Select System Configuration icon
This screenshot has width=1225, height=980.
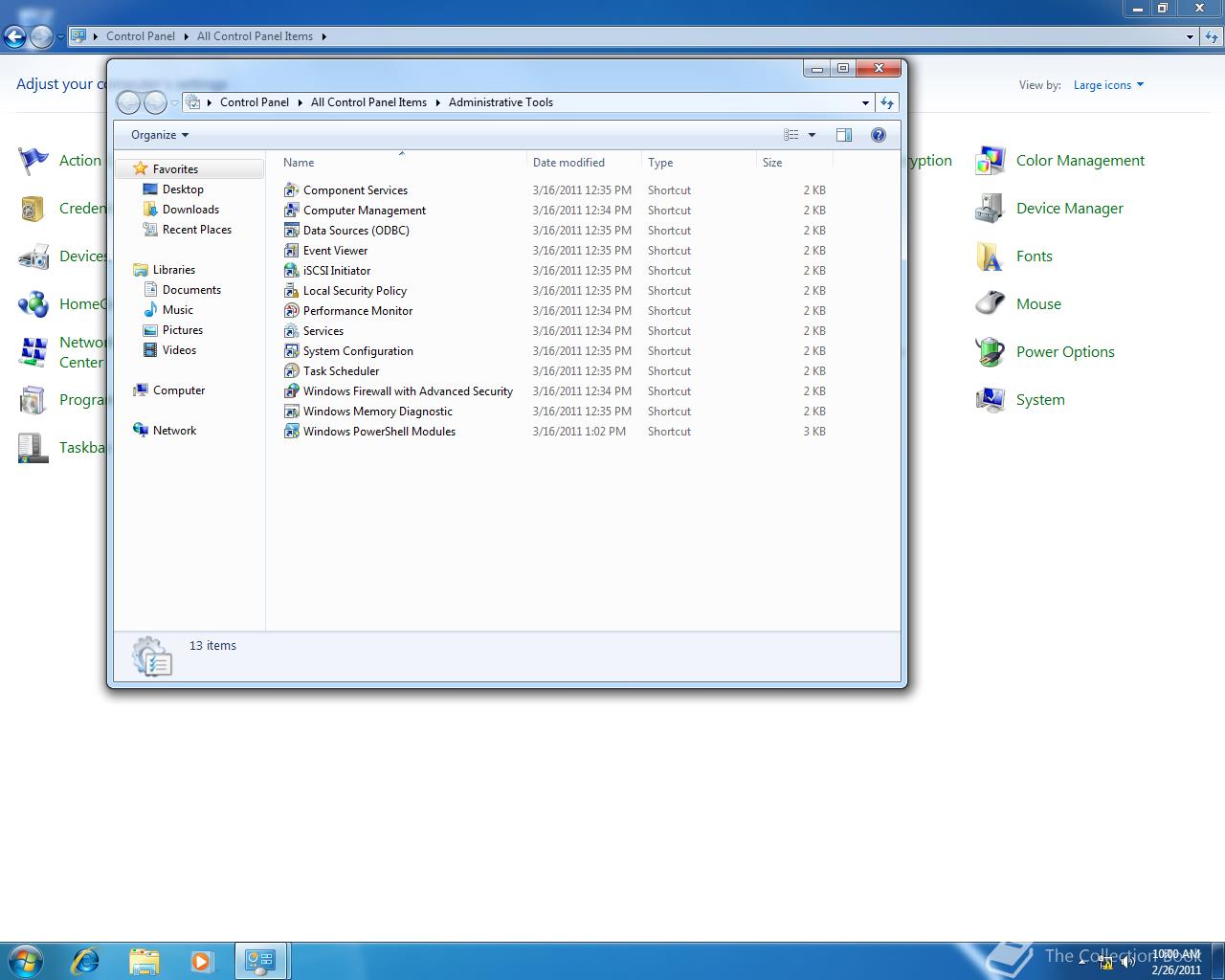pyautogui.click(x=292, y=351)
